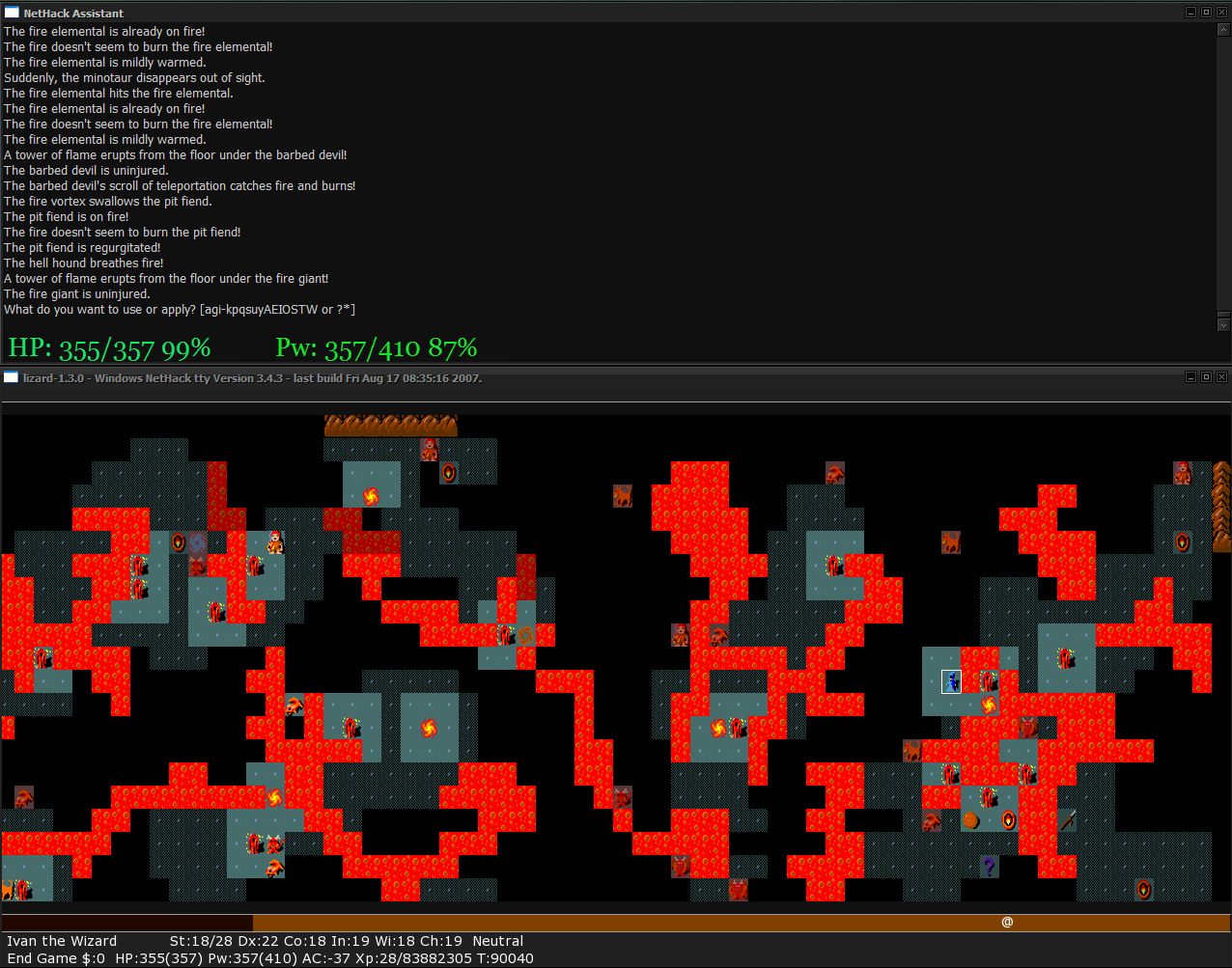This screenshot has width=1232, height=968.
Task: Select "The fire vortex swallows the pit fiend."
Action: (108, 202)
